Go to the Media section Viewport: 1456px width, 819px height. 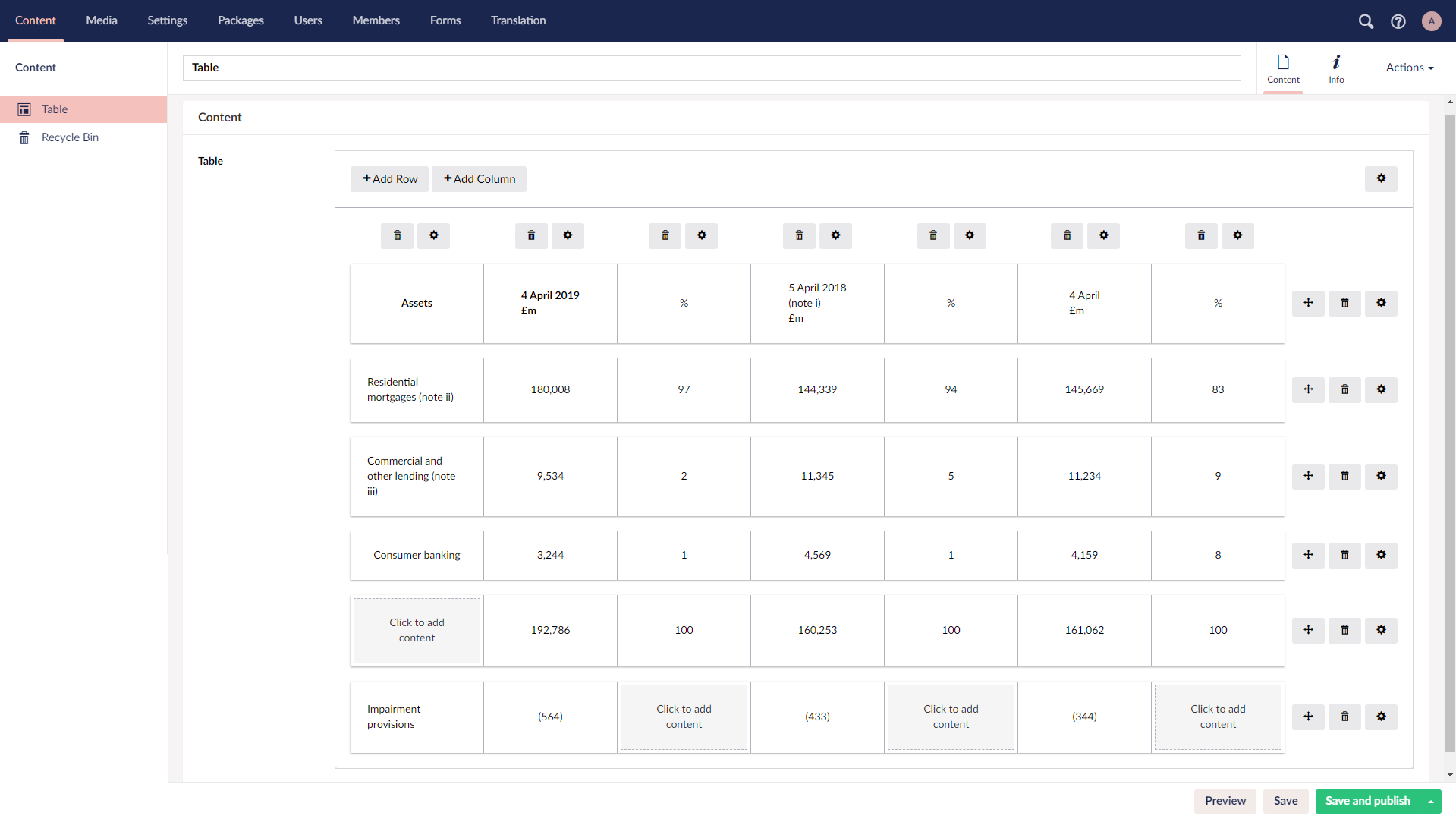(x=102, y=20)
